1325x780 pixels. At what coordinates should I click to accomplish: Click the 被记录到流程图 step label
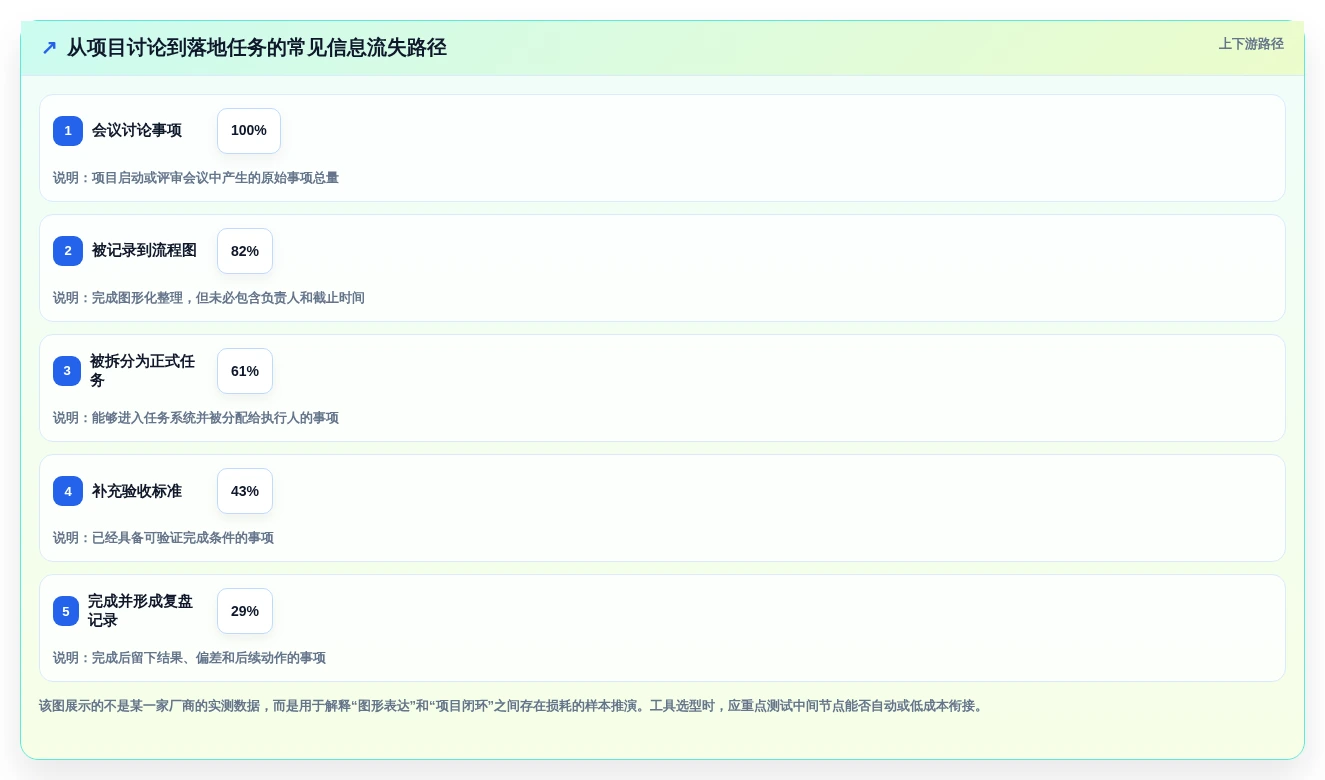144,251
